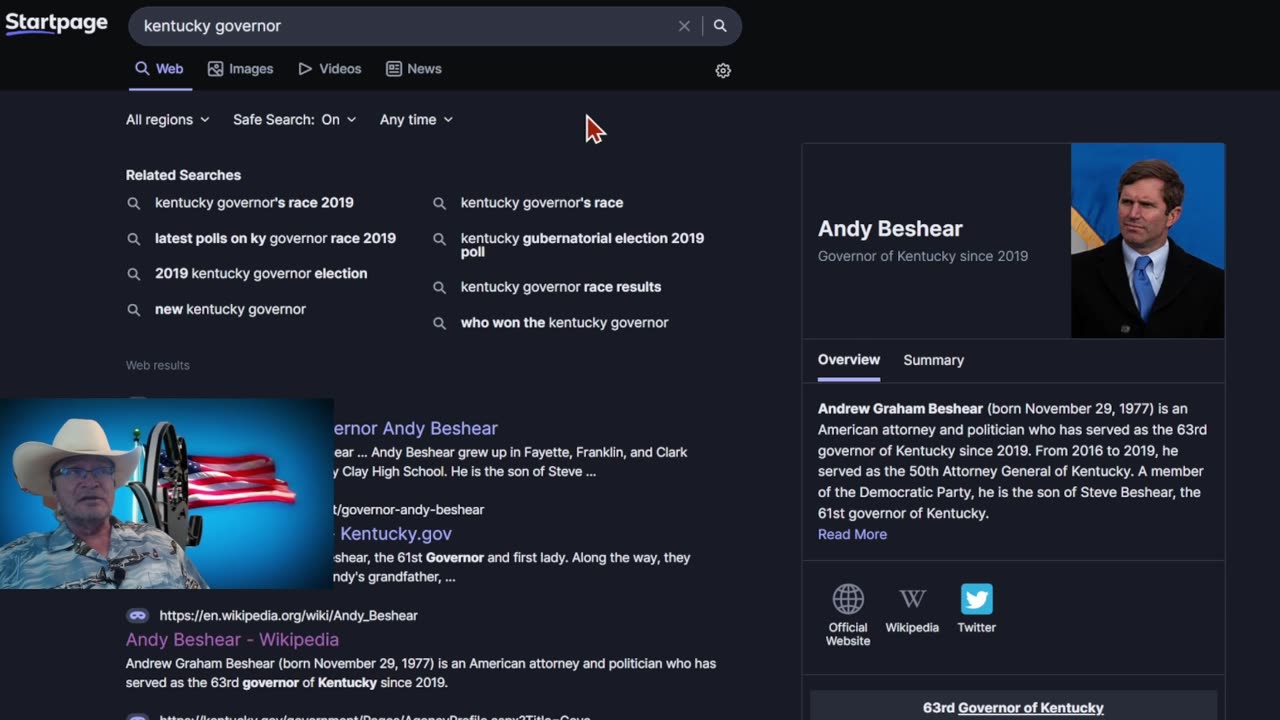Click magnifier icon beside "new kentucky governor"
Viewport: 1280px width, 720px height.
coord(134,310)
